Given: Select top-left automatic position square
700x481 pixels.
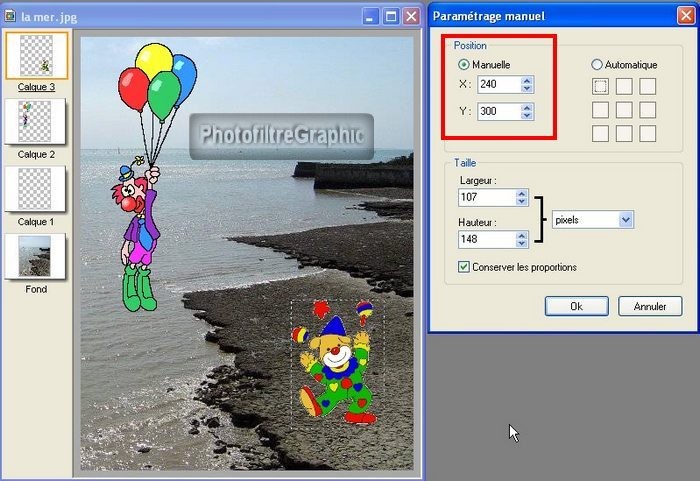Looking at the screenshot, I should point(601,86).
